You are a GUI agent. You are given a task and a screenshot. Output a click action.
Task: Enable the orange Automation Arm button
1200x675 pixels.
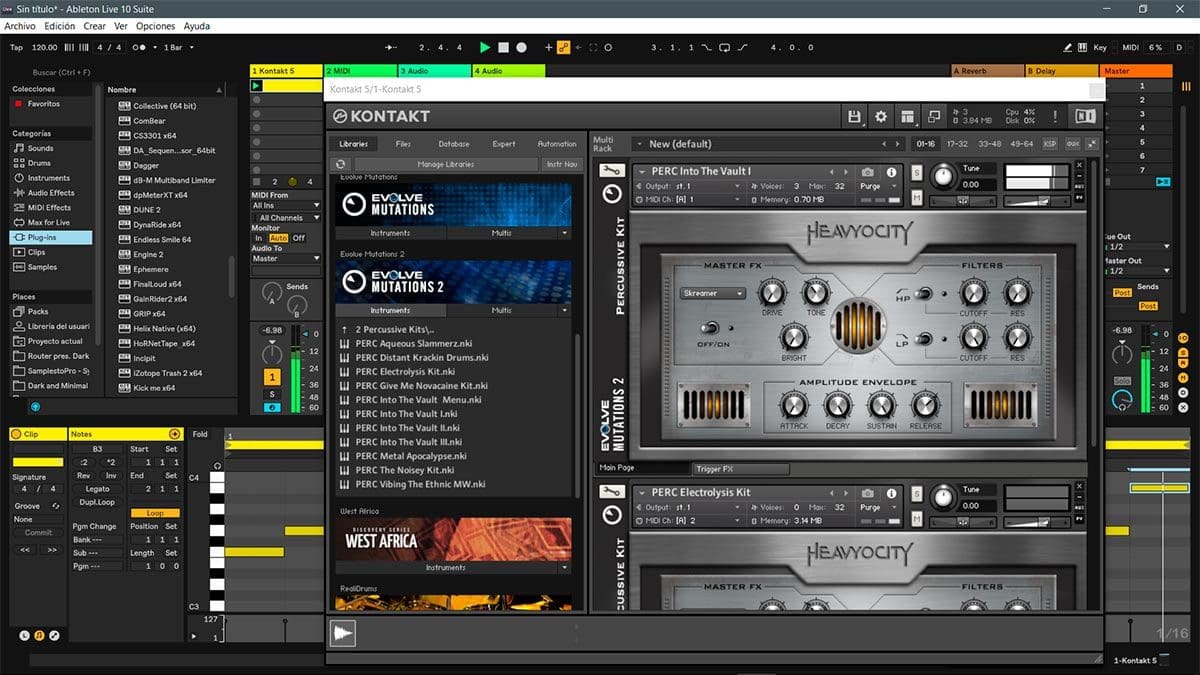coord(564,47)
